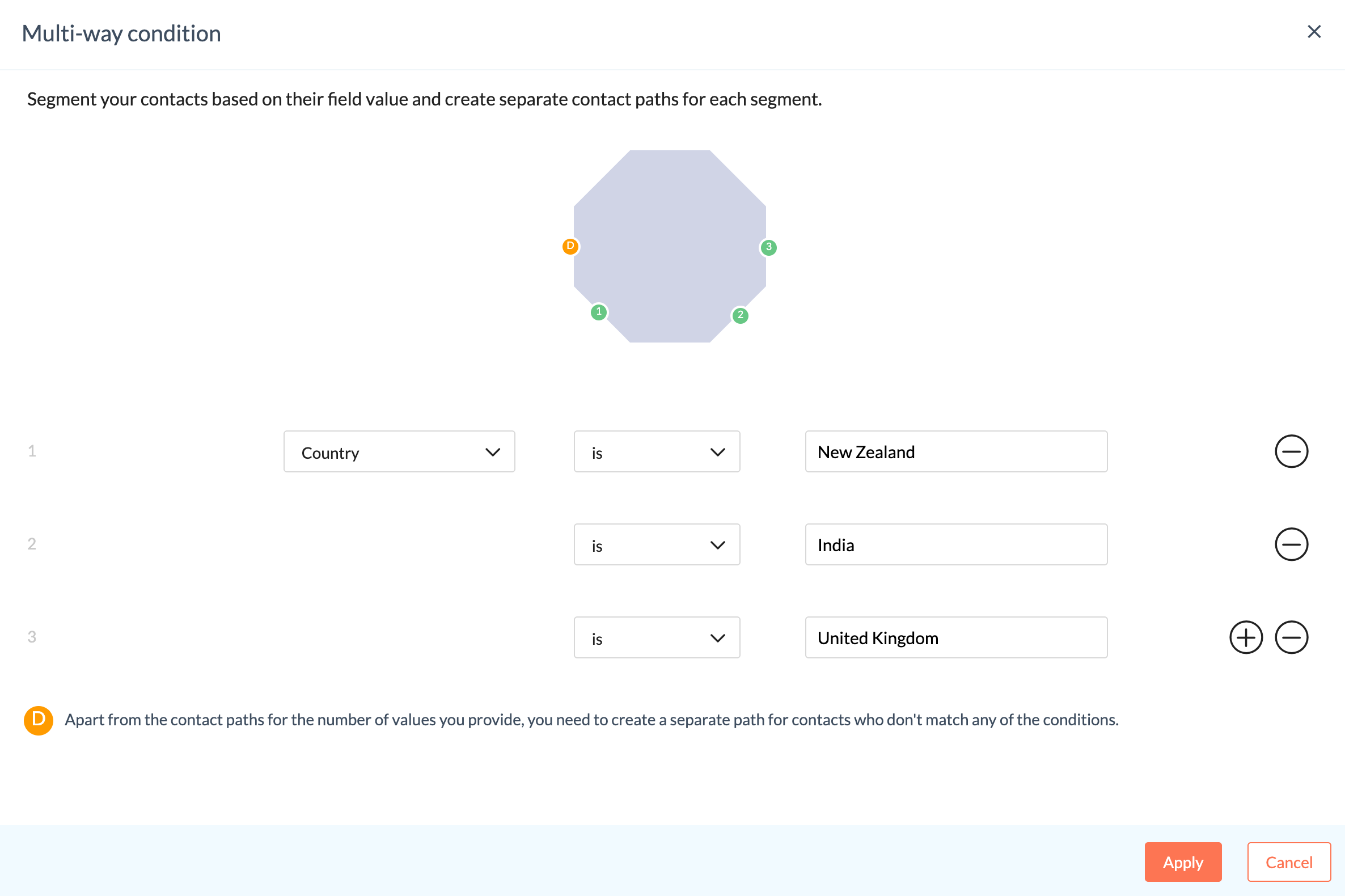1345x896 pixels.
Task: Open the operator dropdown for condition 1
Action: click(657, 452)
